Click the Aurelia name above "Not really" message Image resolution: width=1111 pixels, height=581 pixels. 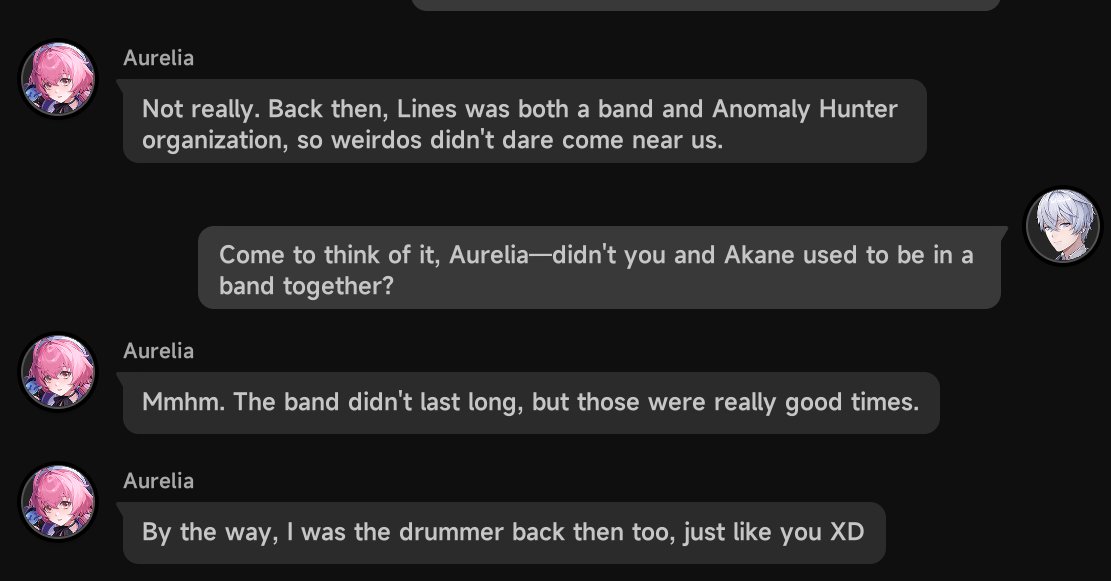click(x=159, y=57)
